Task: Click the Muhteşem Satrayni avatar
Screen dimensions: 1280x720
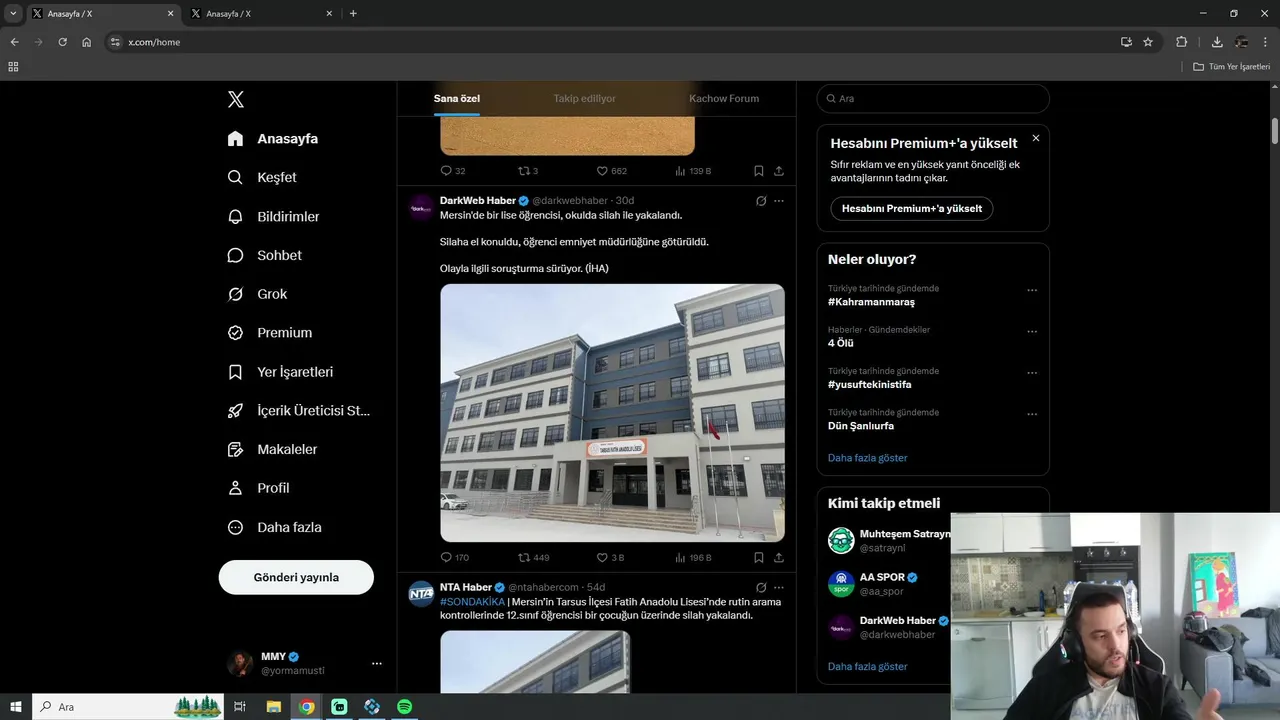Action: click(841, 540)
